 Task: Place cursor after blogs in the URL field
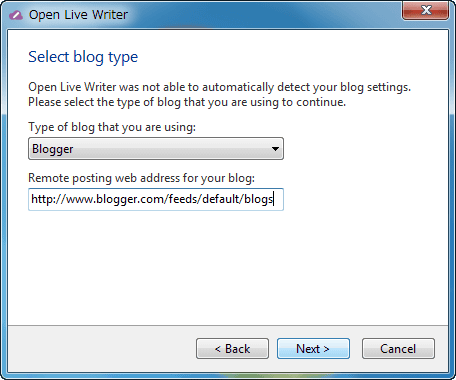[273, 199]
